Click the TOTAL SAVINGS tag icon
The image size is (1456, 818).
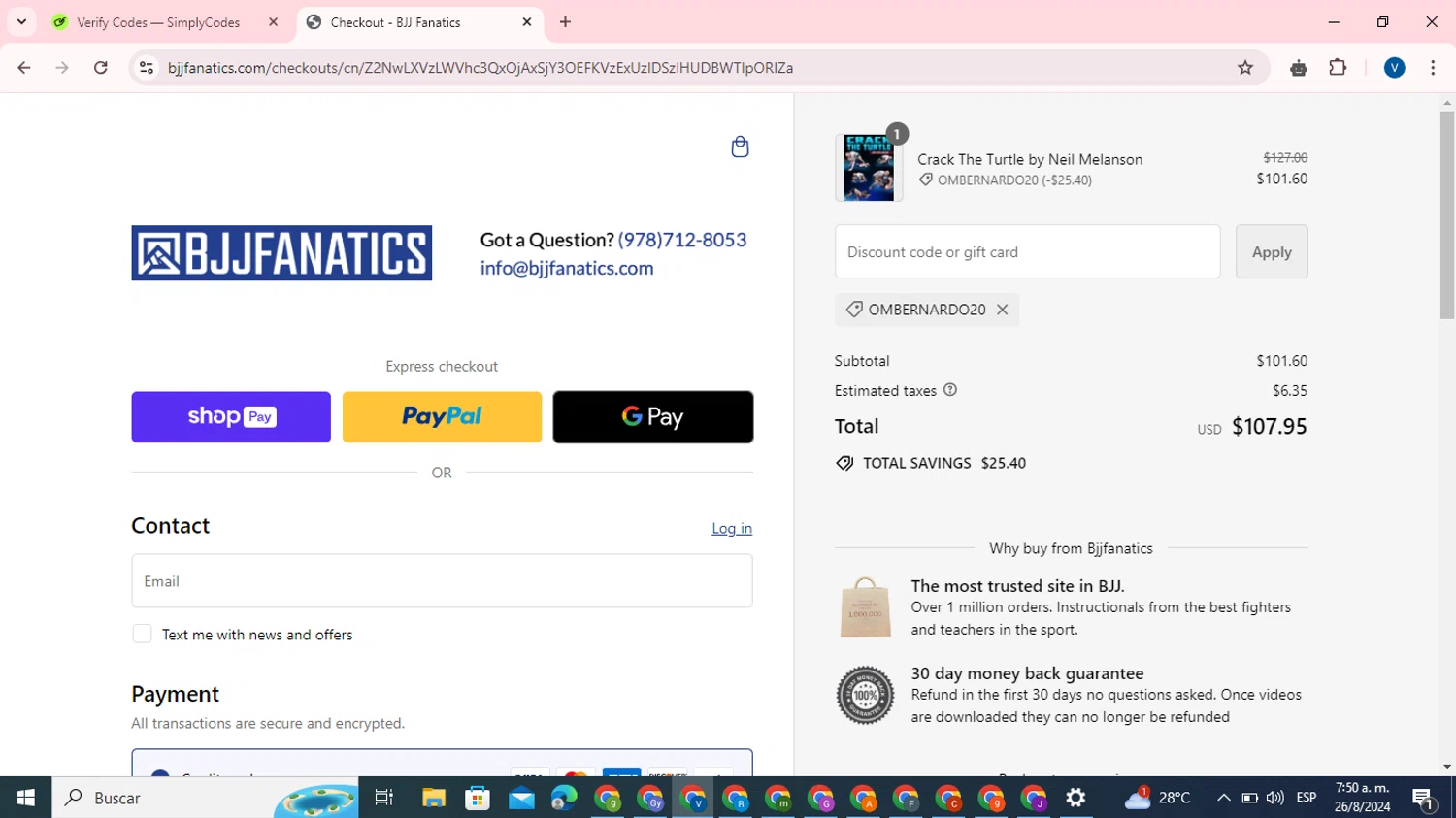click(x=844, y=463)
